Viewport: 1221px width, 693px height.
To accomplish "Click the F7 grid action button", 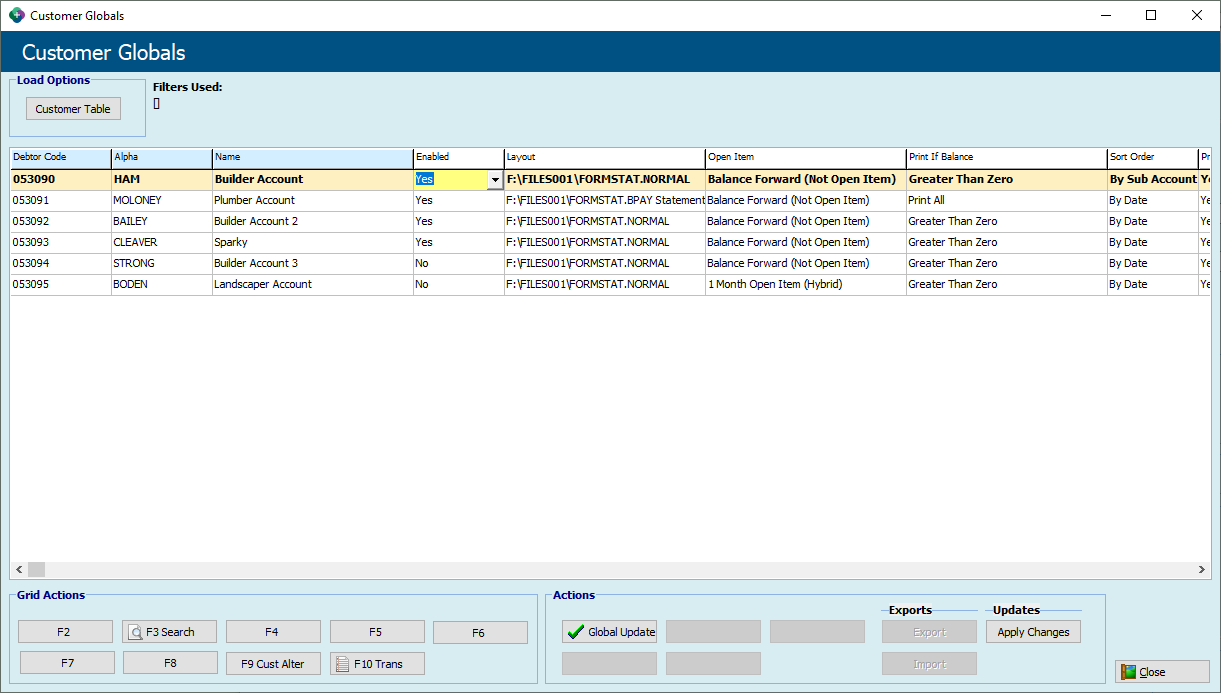I will 67,663.
